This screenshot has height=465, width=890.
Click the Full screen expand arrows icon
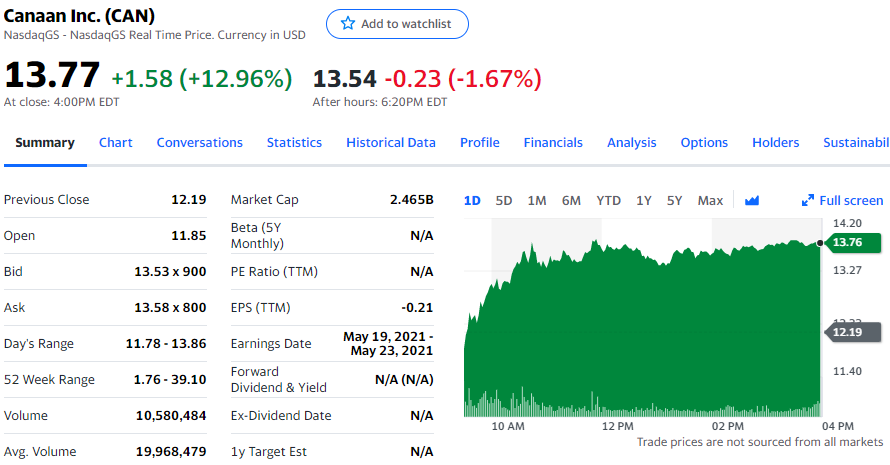pyautogui.click(x=807, y=200)
